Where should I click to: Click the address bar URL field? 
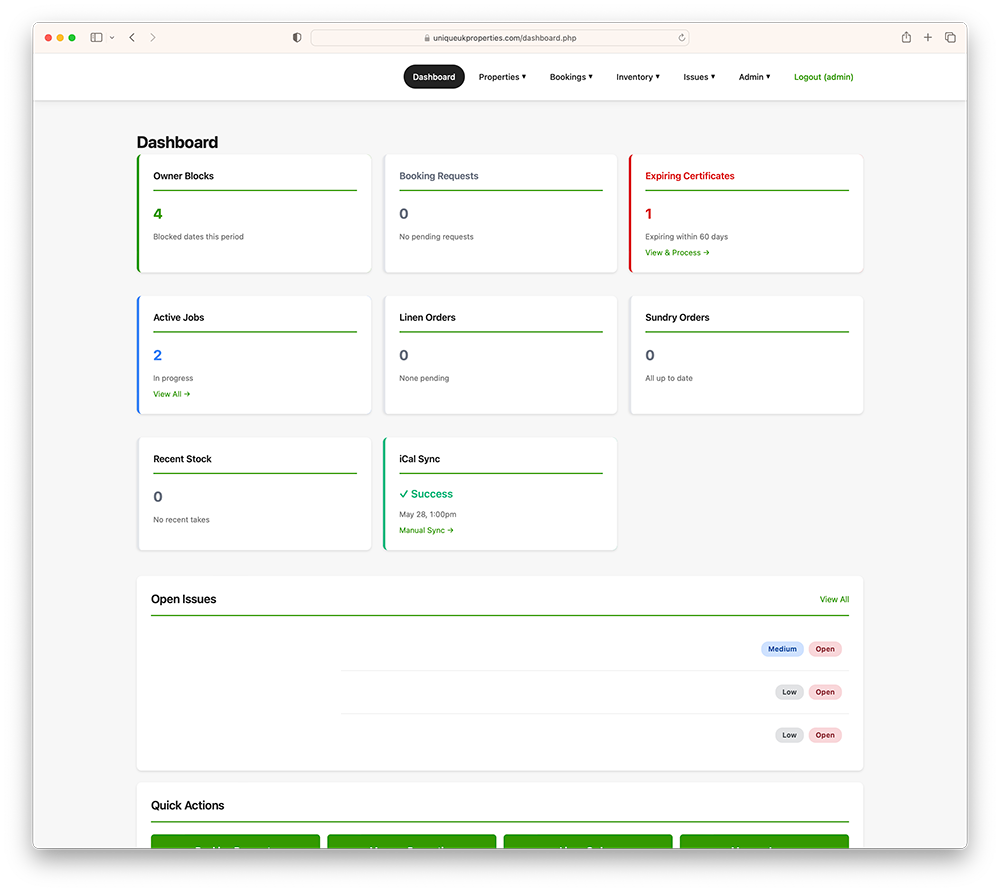point(499,38)
